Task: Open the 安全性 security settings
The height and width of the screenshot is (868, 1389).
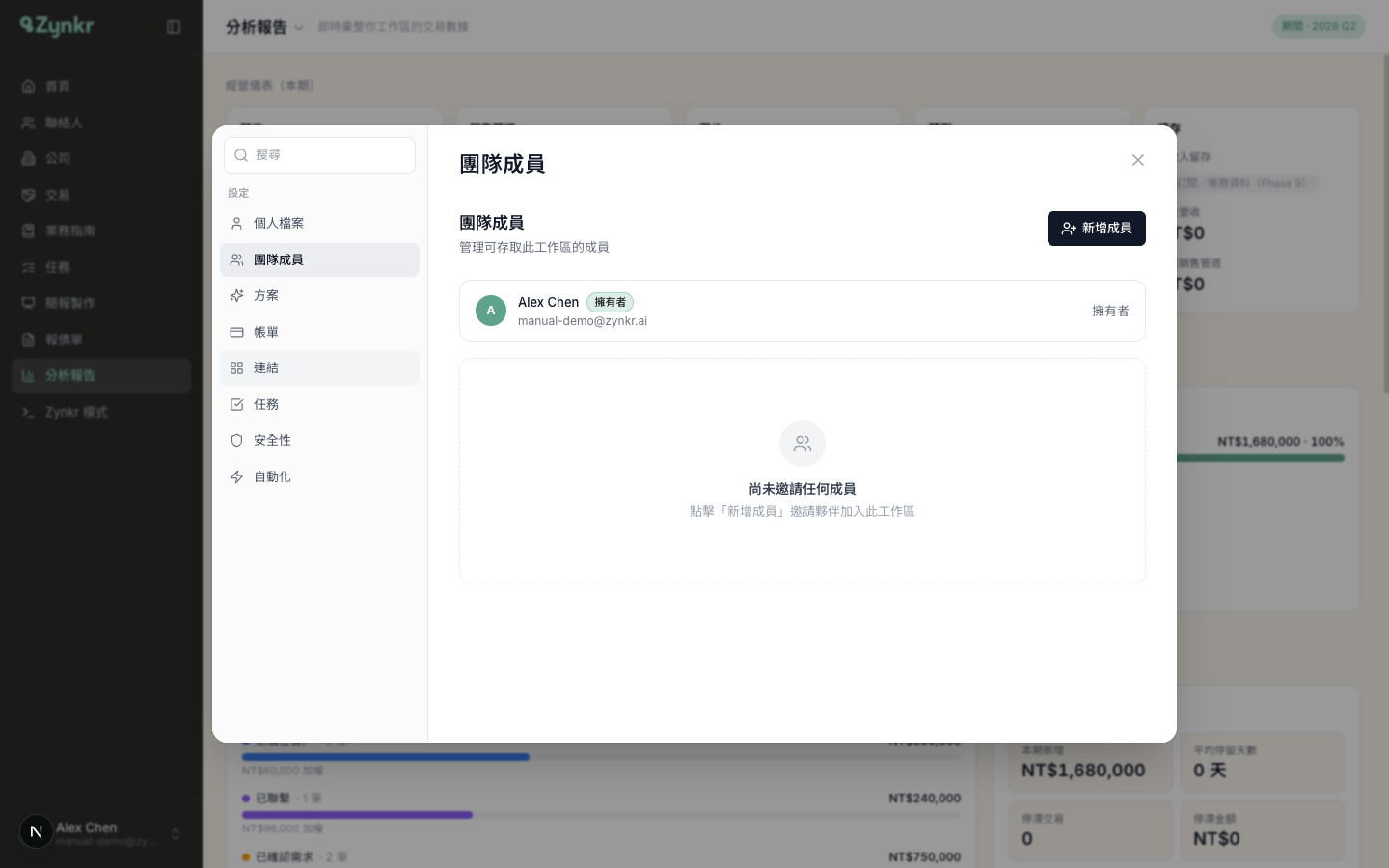Action: point(319,441)
